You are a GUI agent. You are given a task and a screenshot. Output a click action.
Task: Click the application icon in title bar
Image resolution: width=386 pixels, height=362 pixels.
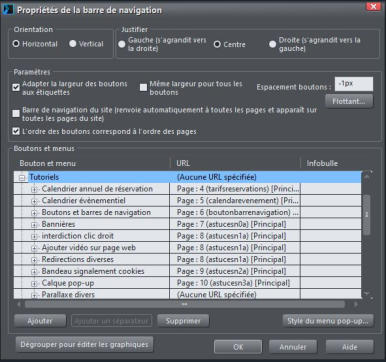coord(8,10)
